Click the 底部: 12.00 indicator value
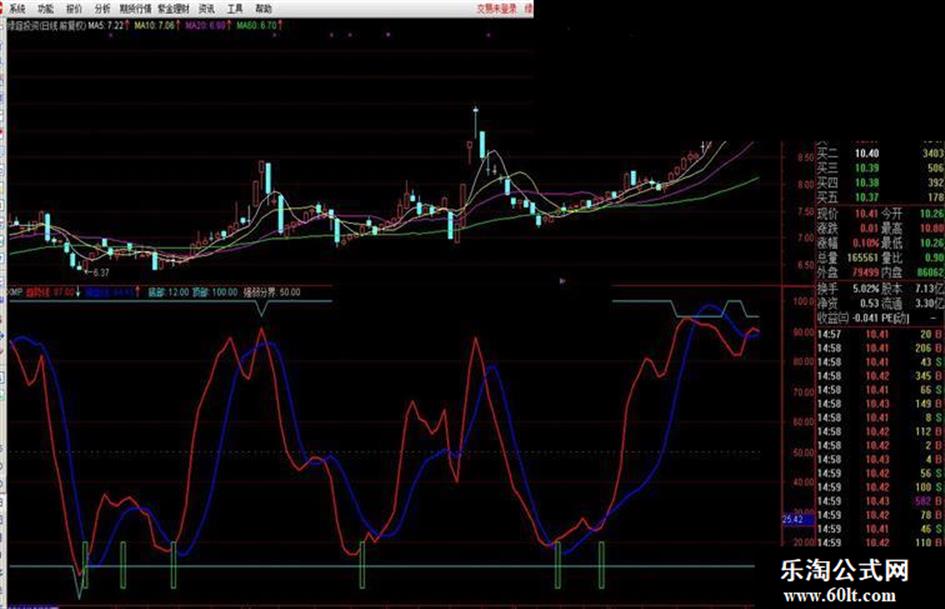945x609 pixels. 169,292
